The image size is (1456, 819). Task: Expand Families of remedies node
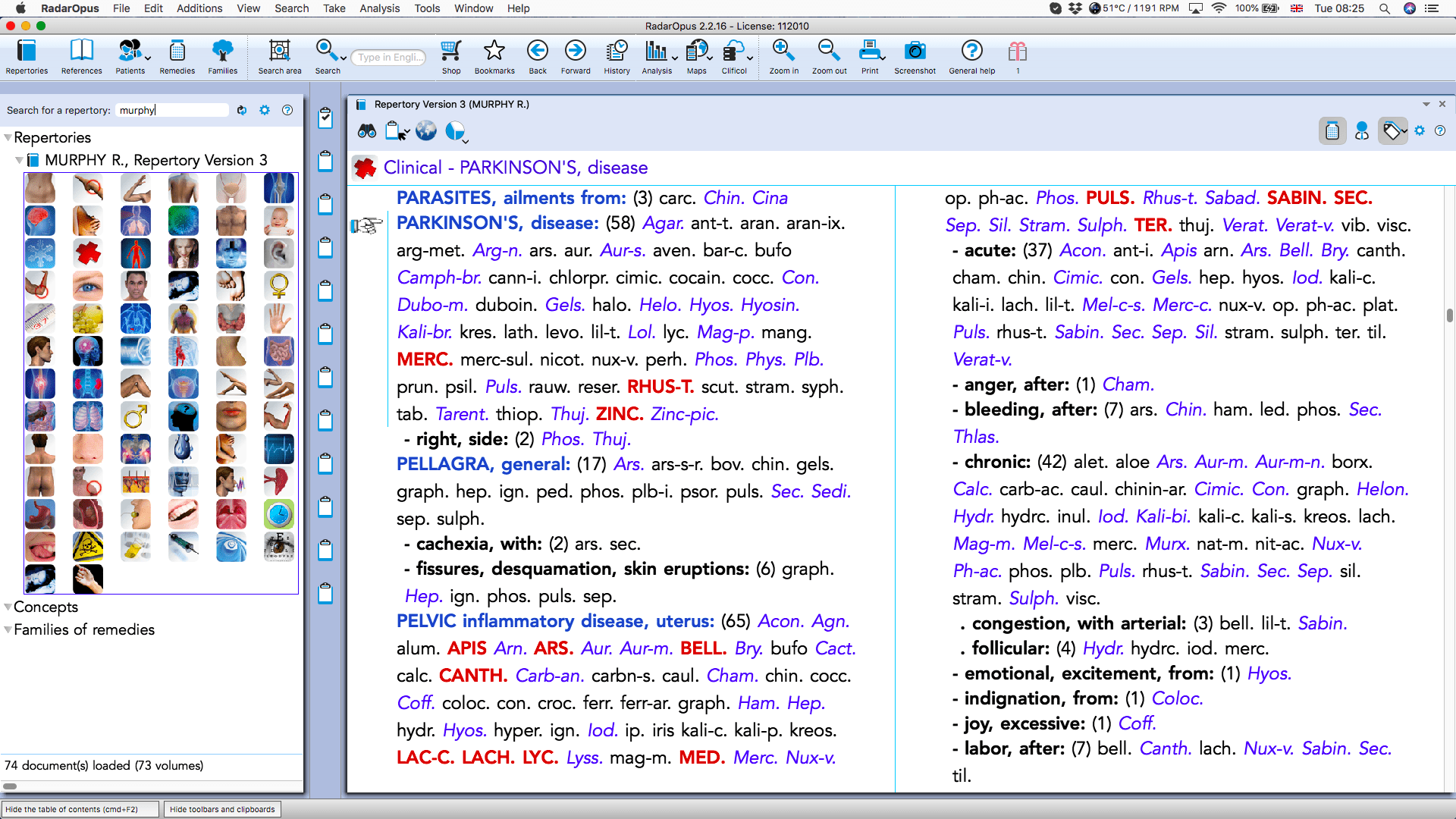(x=8, y=629)
